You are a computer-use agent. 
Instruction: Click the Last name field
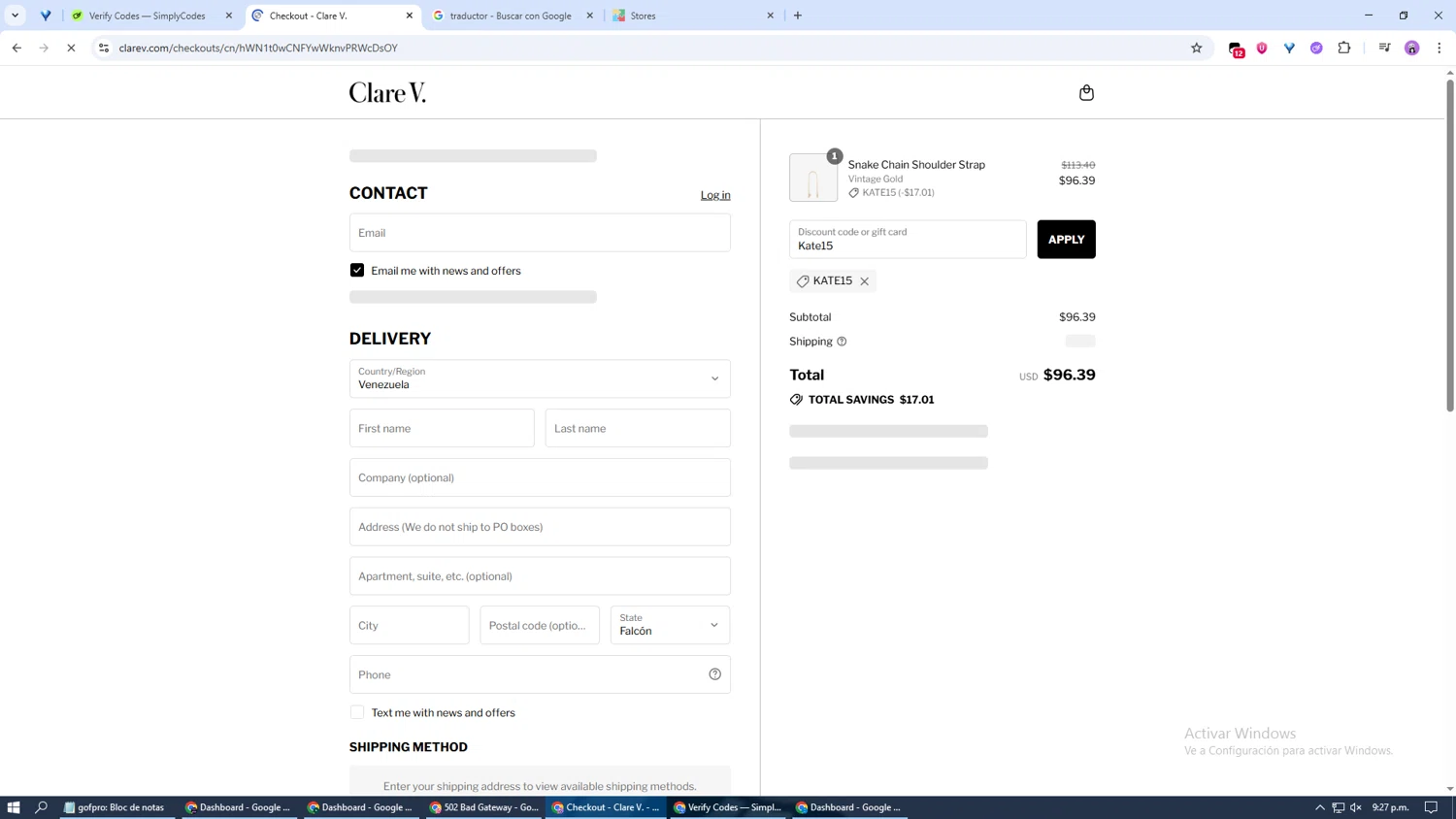[x=638, y=428]
